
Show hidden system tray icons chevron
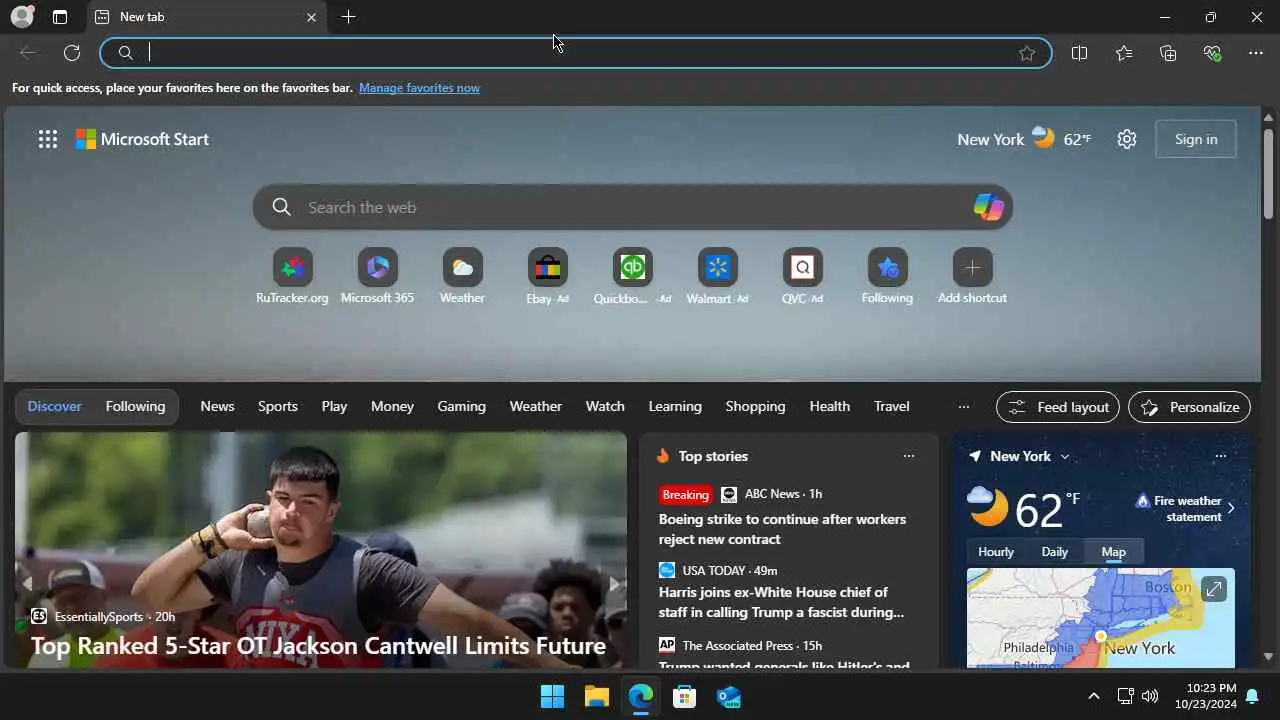(x=1093, y=696)
